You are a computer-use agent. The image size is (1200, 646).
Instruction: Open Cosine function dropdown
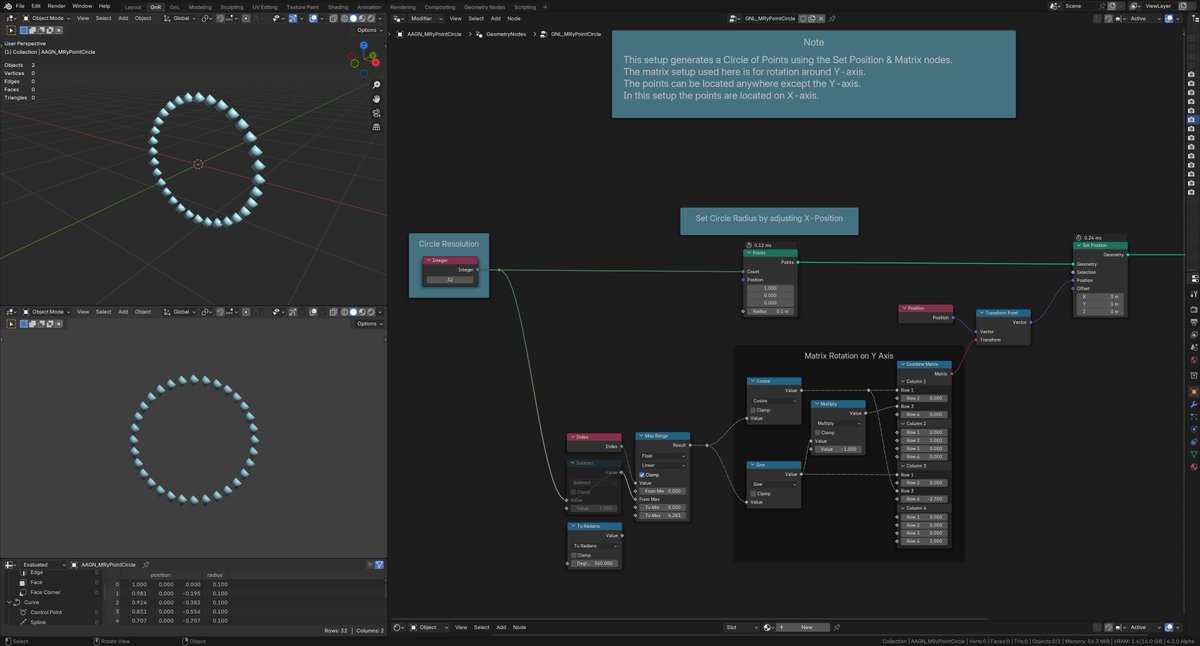point(775,401)
